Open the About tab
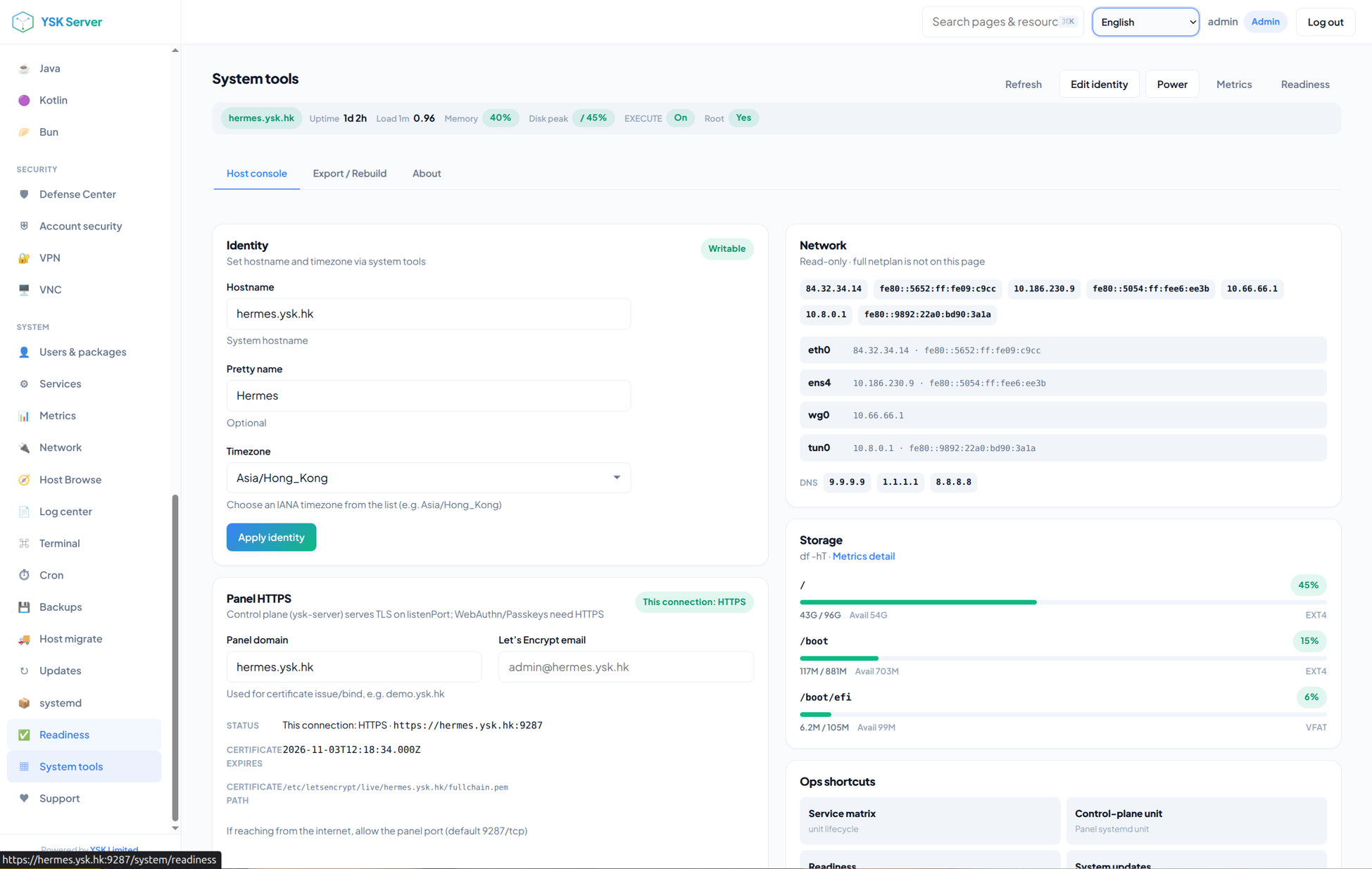The image size is (1372, 869). 427,173
